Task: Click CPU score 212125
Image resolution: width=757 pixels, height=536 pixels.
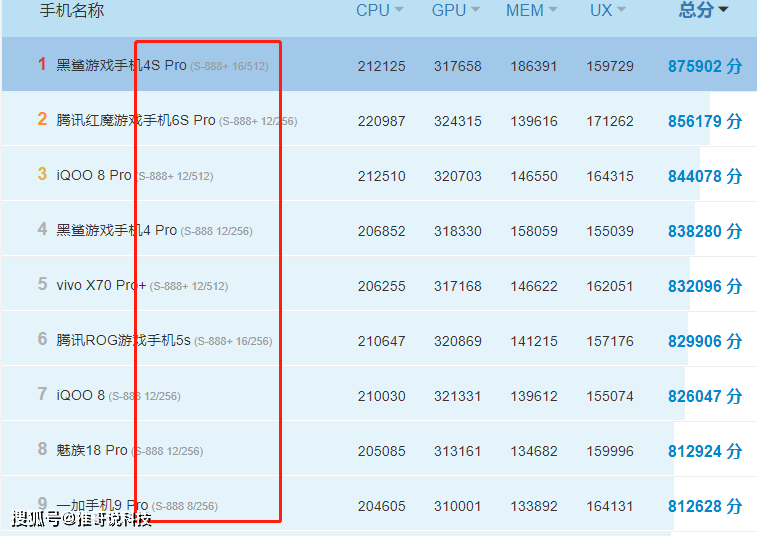Action: pos(381,66)
